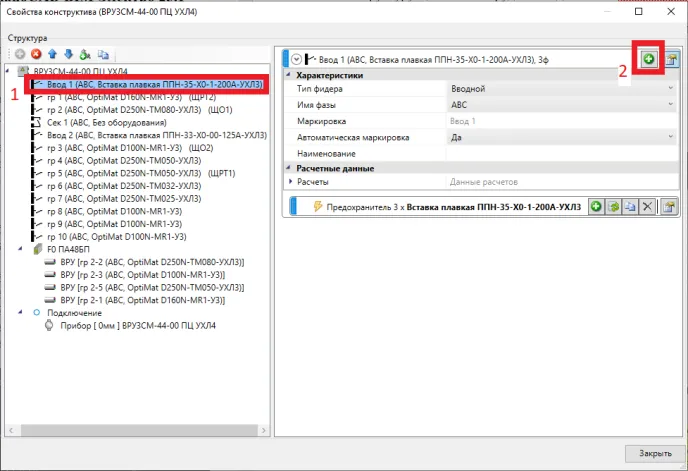
Task: Click green add icon in Ввод 1 header
Action: click(649, 60)
